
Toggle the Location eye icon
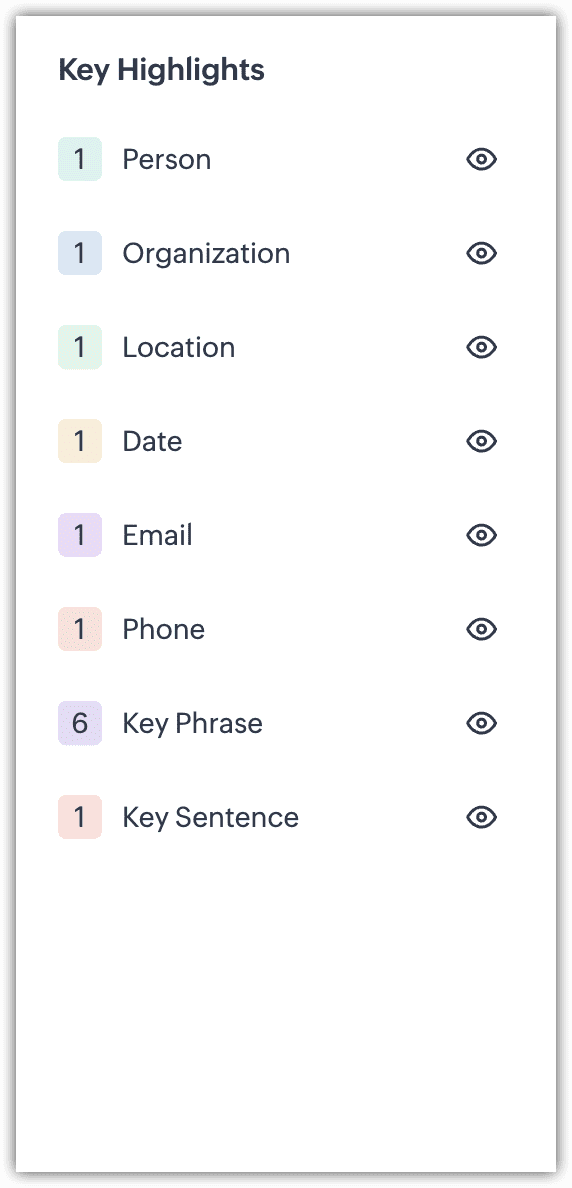tap(481, 347)
